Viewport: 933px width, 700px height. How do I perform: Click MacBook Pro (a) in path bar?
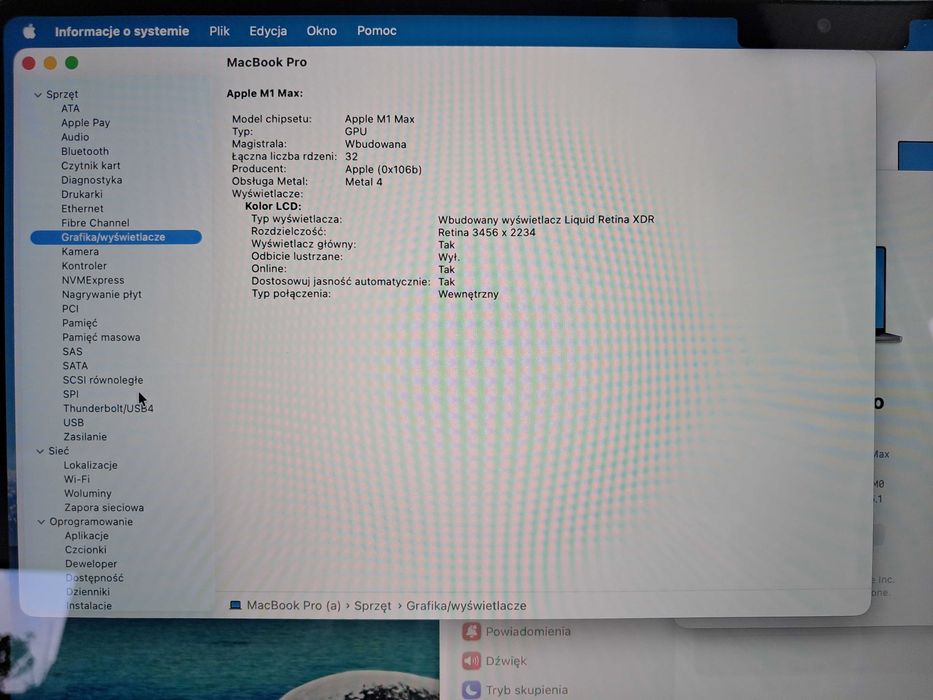(293, 605)
